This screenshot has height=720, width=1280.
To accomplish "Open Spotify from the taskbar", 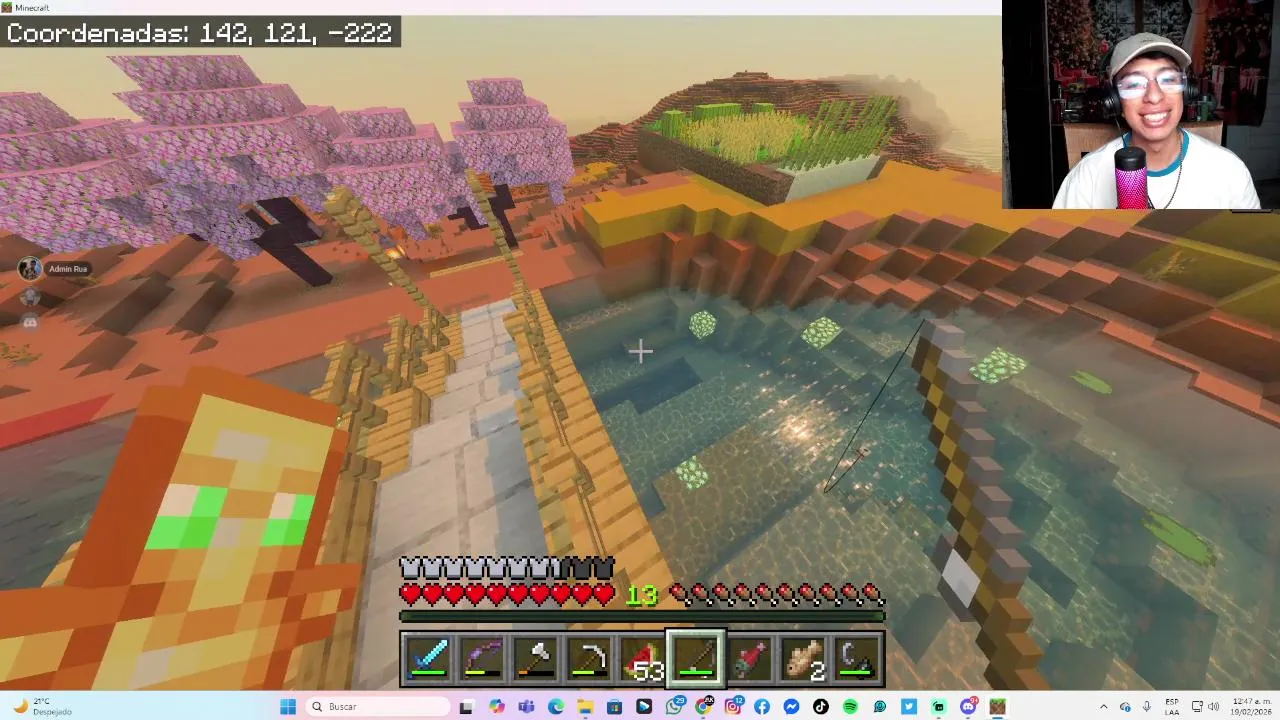I will coord(850,706).
